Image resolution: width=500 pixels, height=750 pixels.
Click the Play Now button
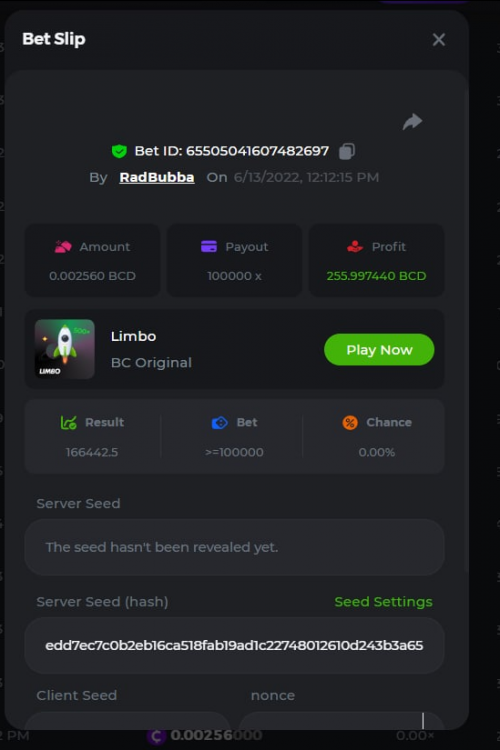(379, 350)
